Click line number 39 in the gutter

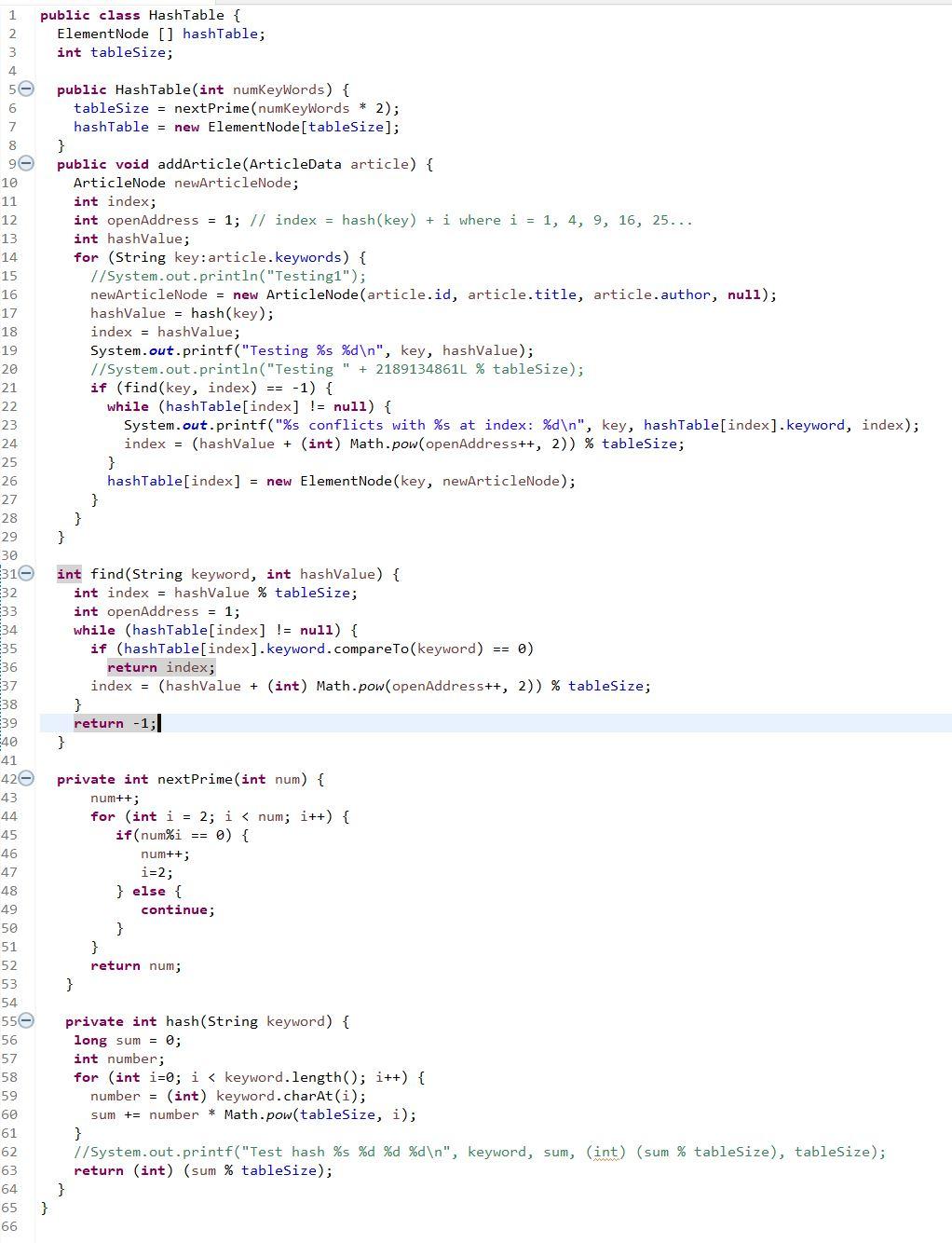tap(9, 723)
